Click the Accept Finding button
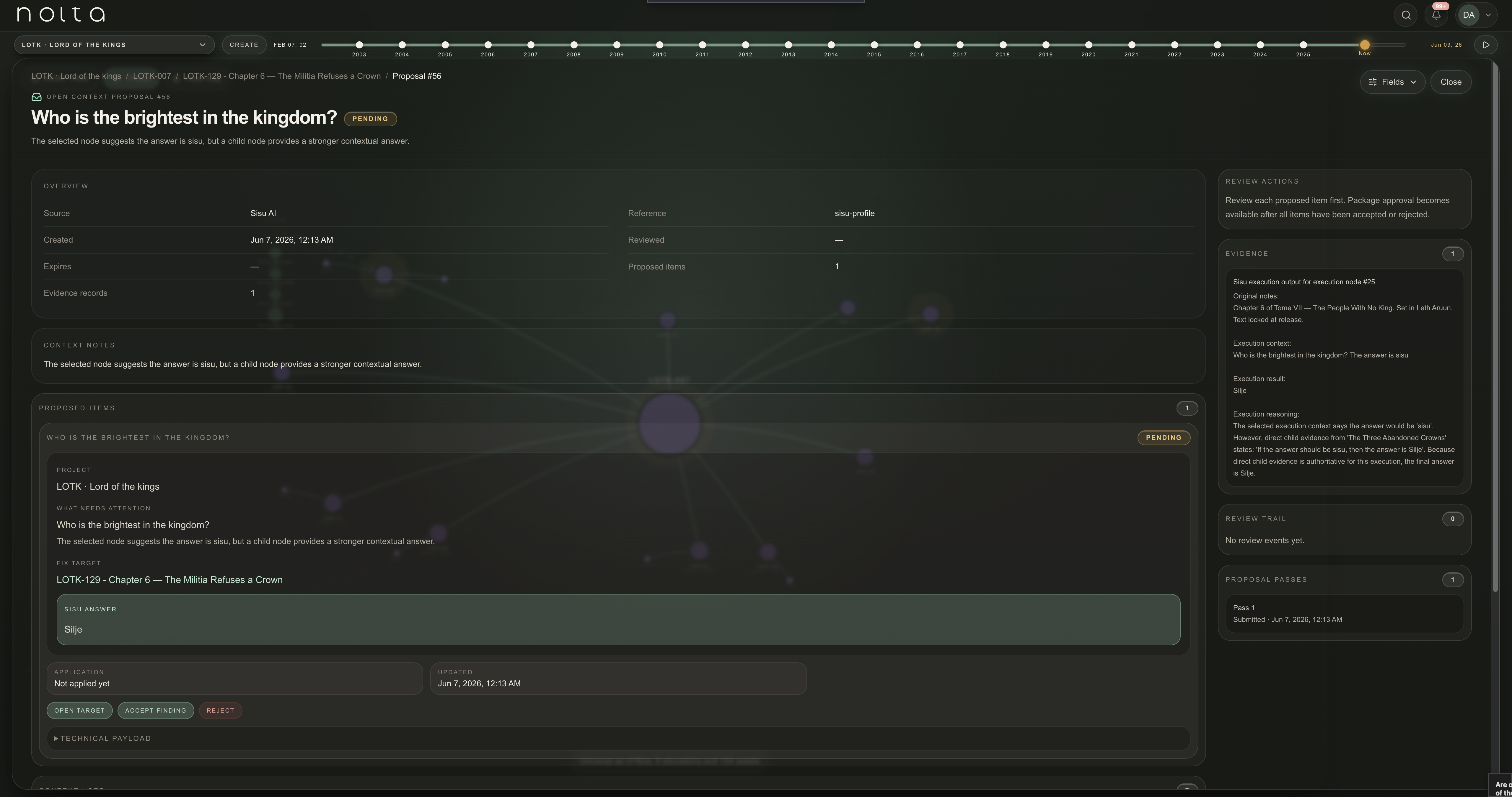 tap(156, 710)
